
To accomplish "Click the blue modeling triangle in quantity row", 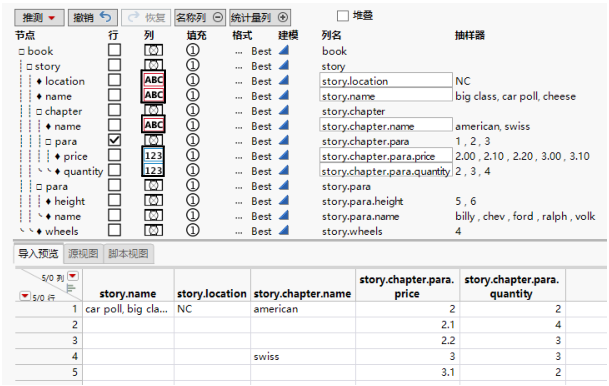I will pos(284,170).
